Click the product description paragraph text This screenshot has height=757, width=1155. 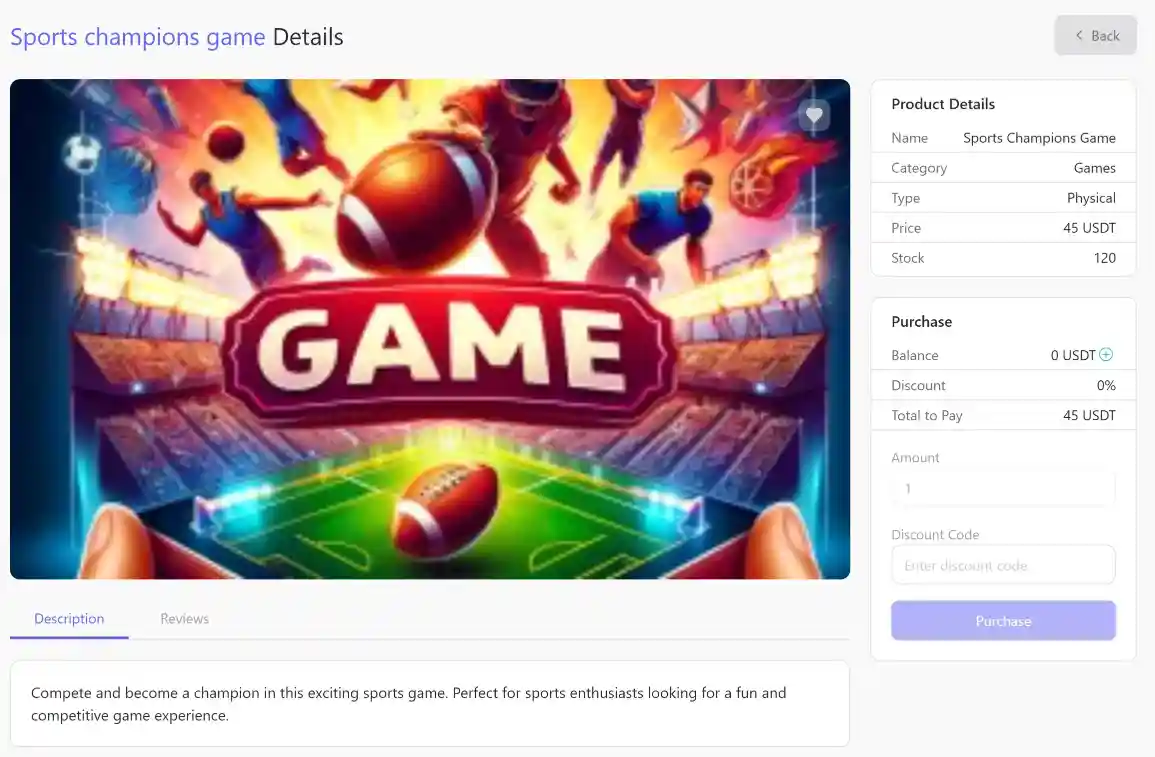pyautogui.click(x=408, y=704)
